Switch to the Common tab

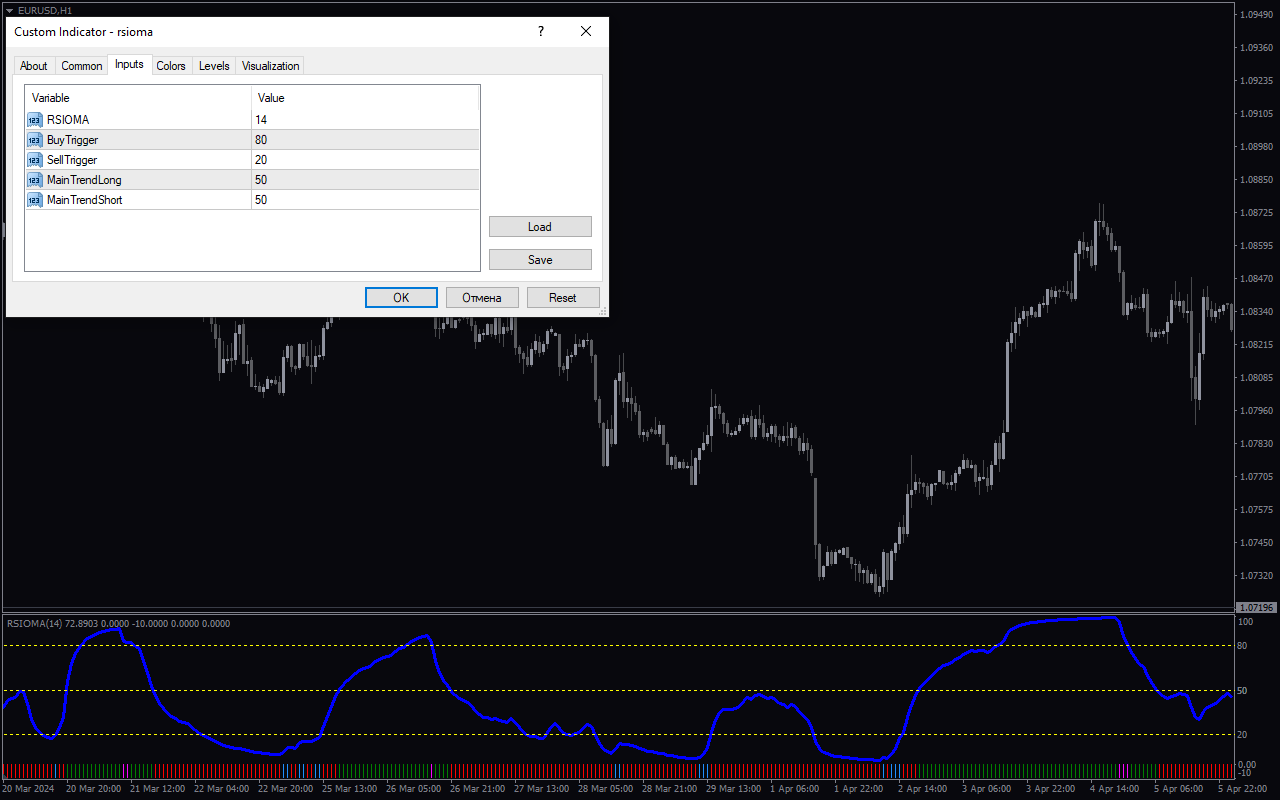82,66
